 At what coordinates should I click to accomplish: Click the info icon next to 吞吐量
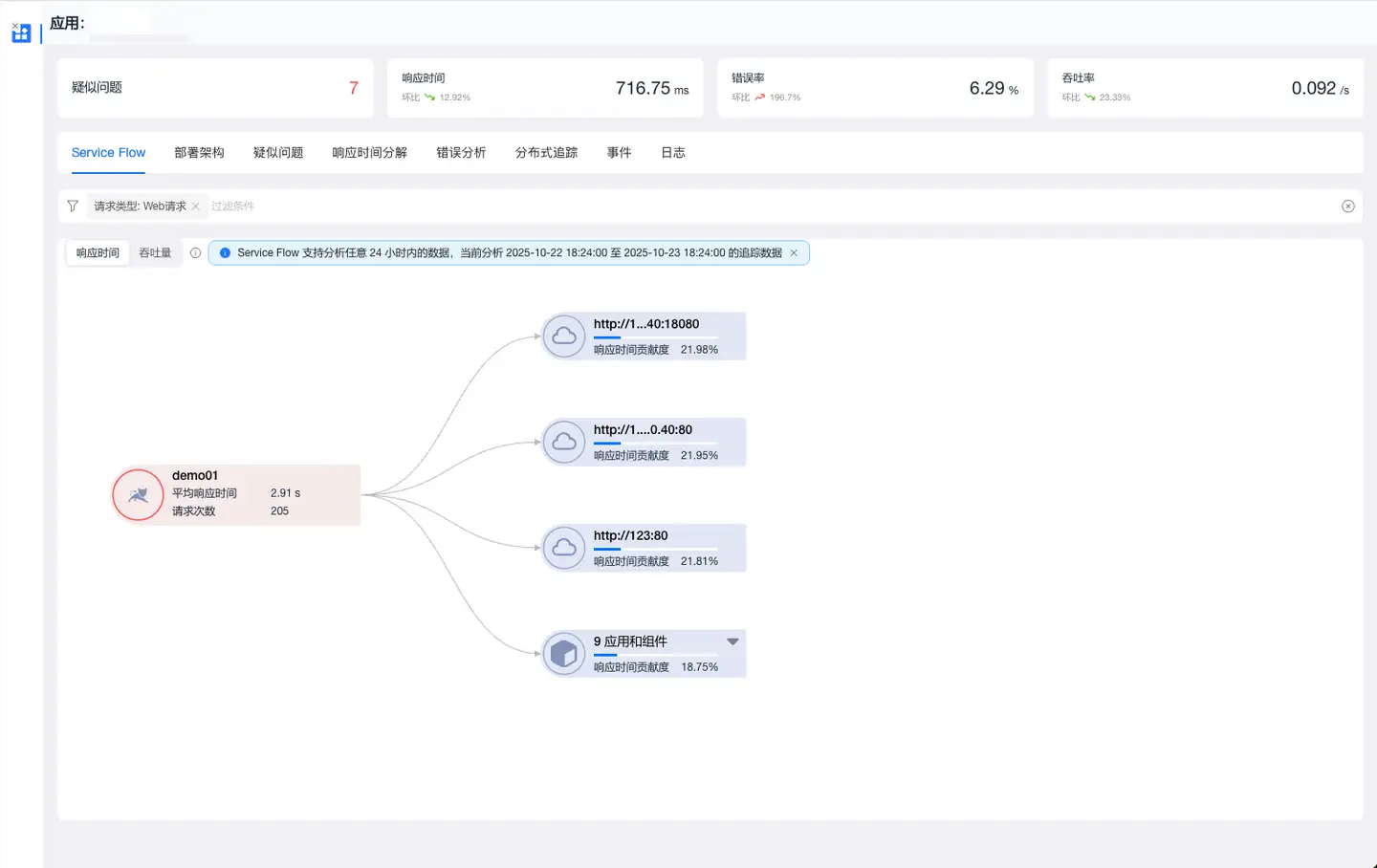pos(195,253)
